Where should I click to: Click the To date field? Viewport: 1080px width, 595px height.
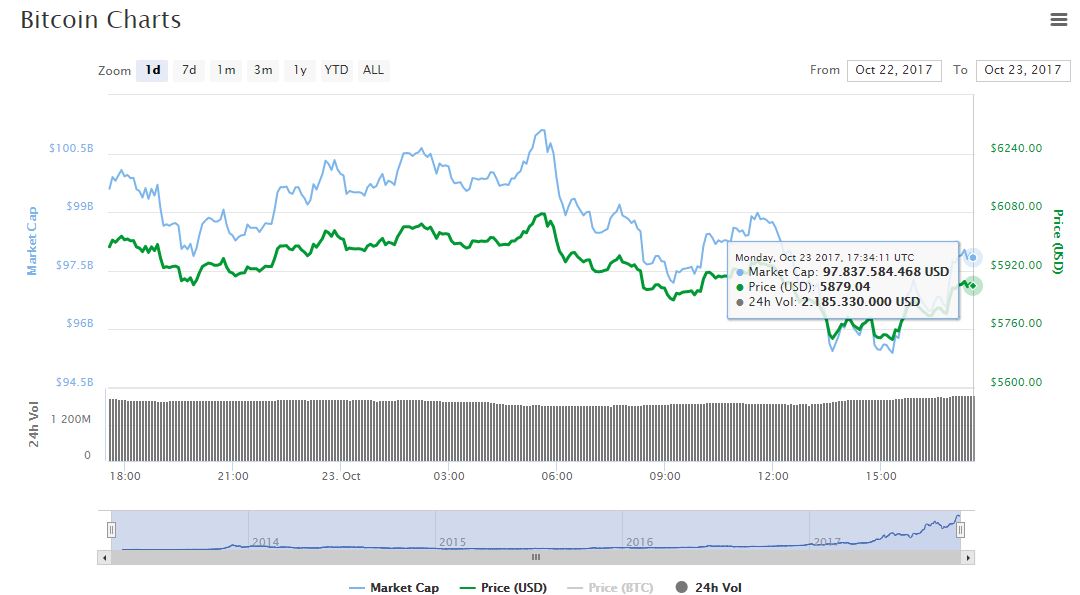click(x=1023, y=70)
